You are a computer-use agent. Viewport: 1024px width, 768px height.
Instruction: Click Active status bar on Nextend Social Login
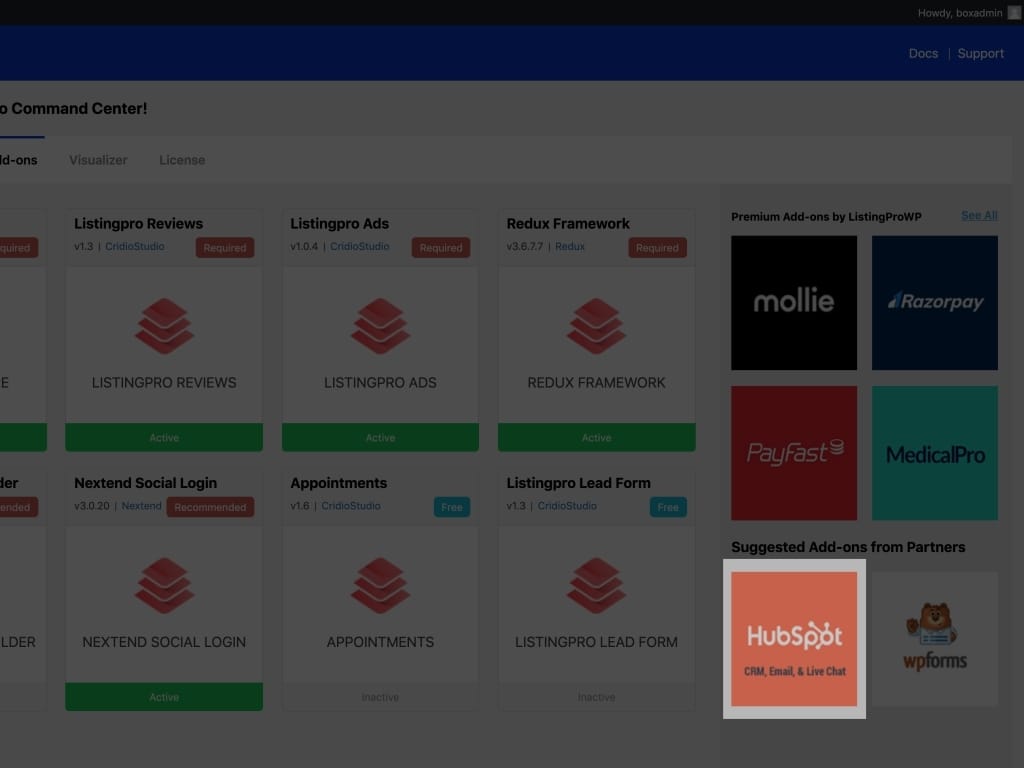(x=164, y=697)
